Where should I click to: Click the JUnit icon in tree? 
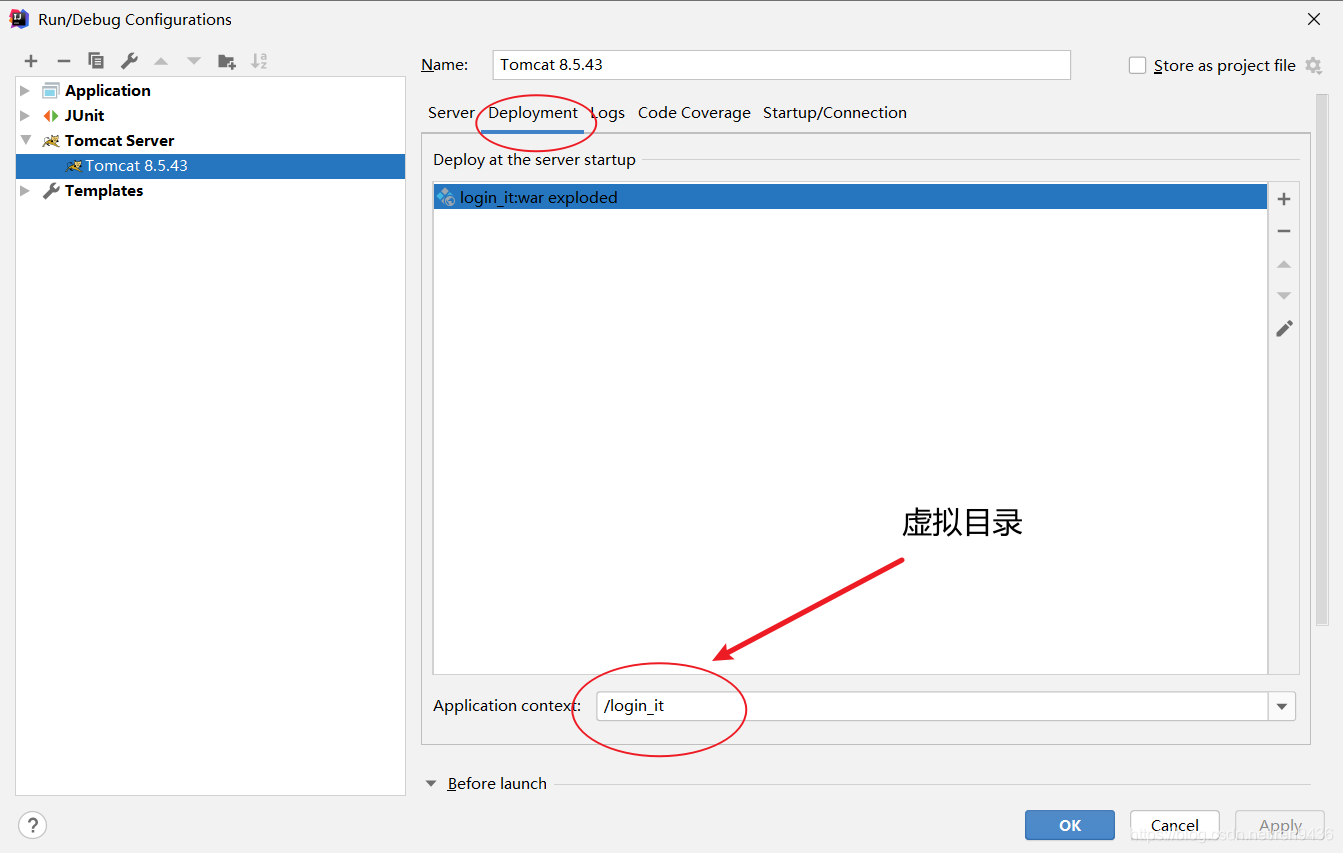pos(51,116)
